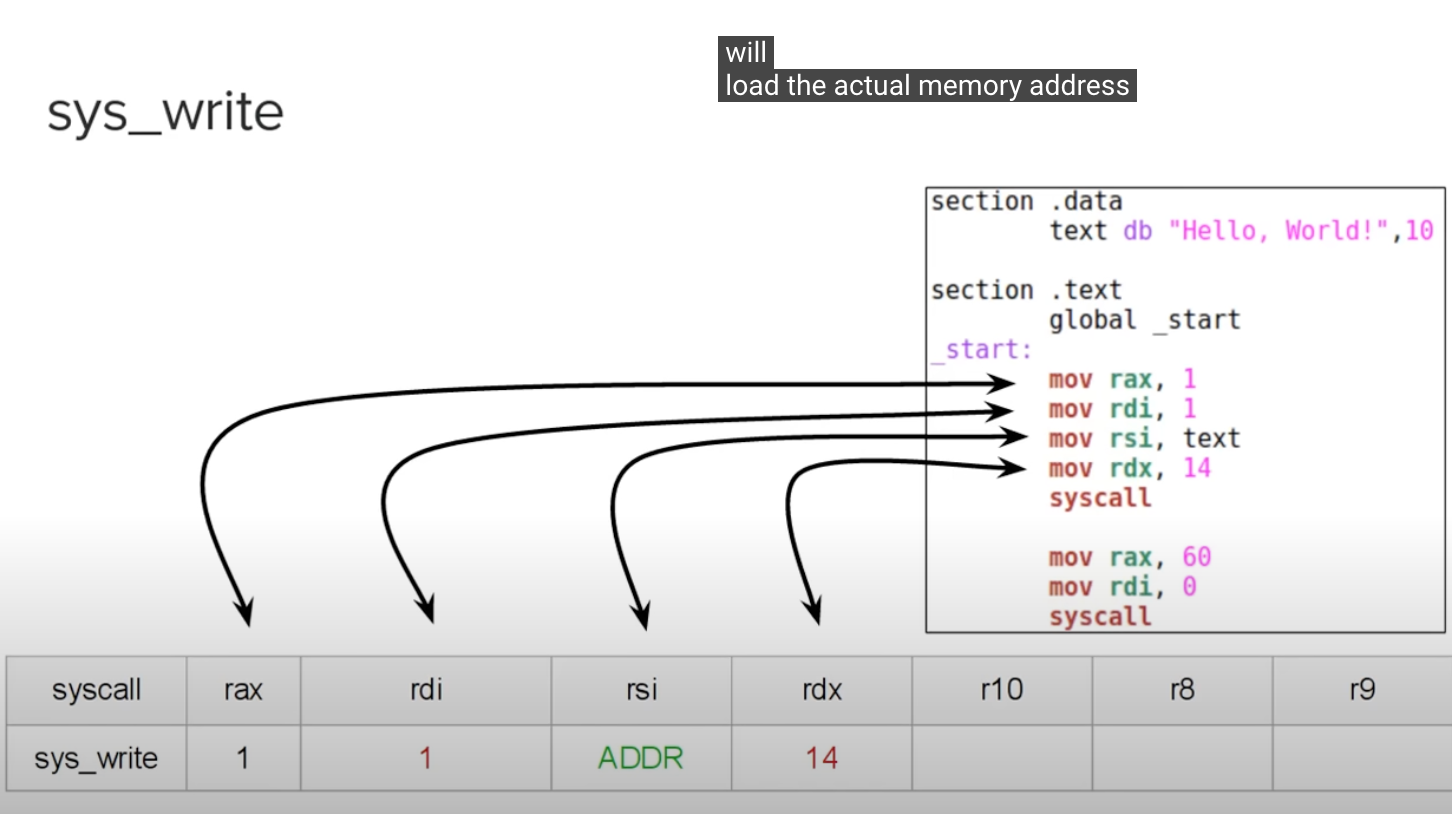Click the 'syscall' table header cell
This screenshot has height=814, width=1452.
(x=97, y=690)
